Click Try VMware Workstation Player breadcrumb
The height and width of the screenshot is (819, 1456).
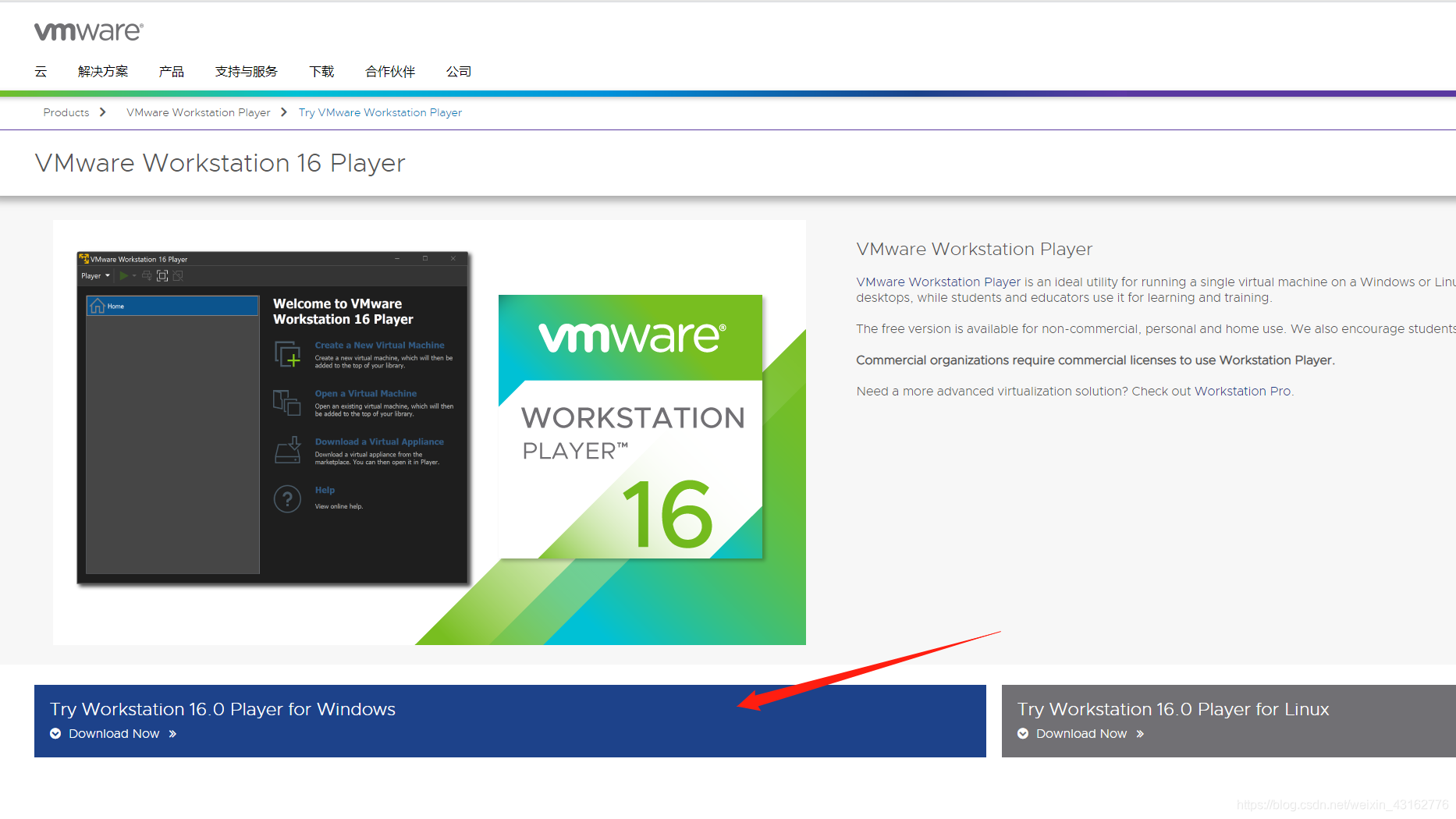tap(380, 112)
